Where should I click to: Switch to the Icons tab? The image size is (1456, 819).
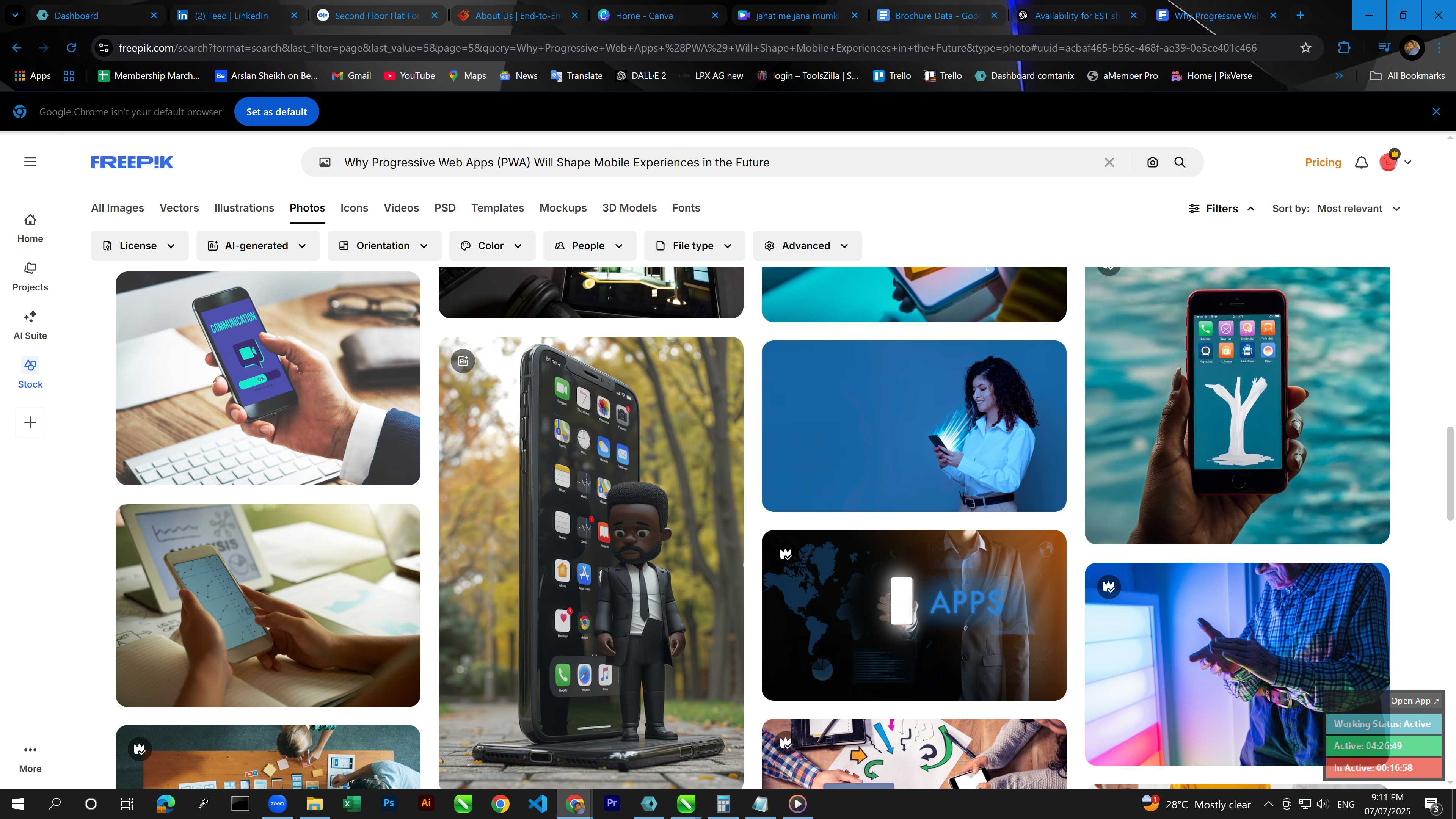point(355,208)
